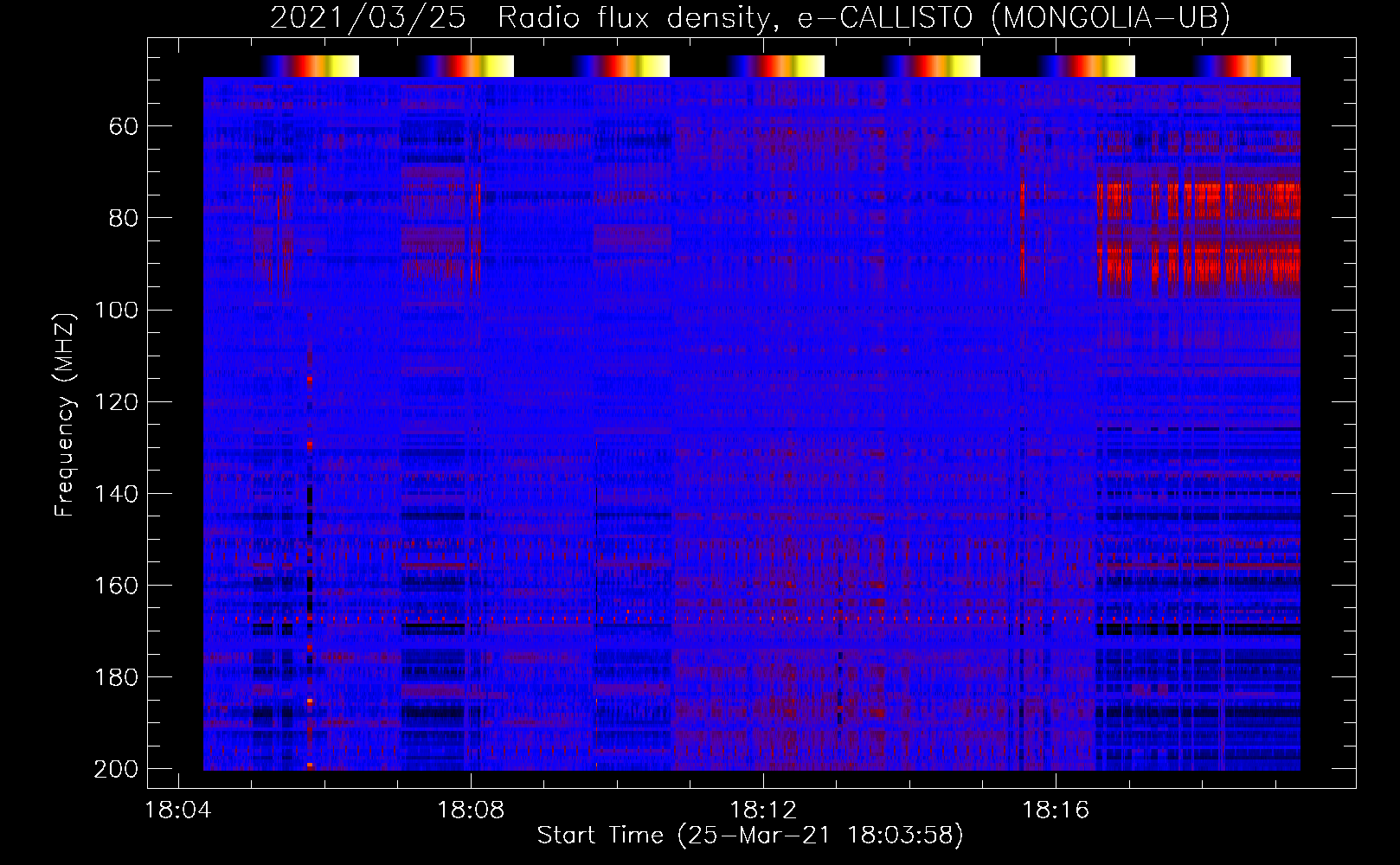The width and height of the screenshot is (1400, 865).
Task: Click the 140 MHz frequency tick label
Action: (116, 494)
